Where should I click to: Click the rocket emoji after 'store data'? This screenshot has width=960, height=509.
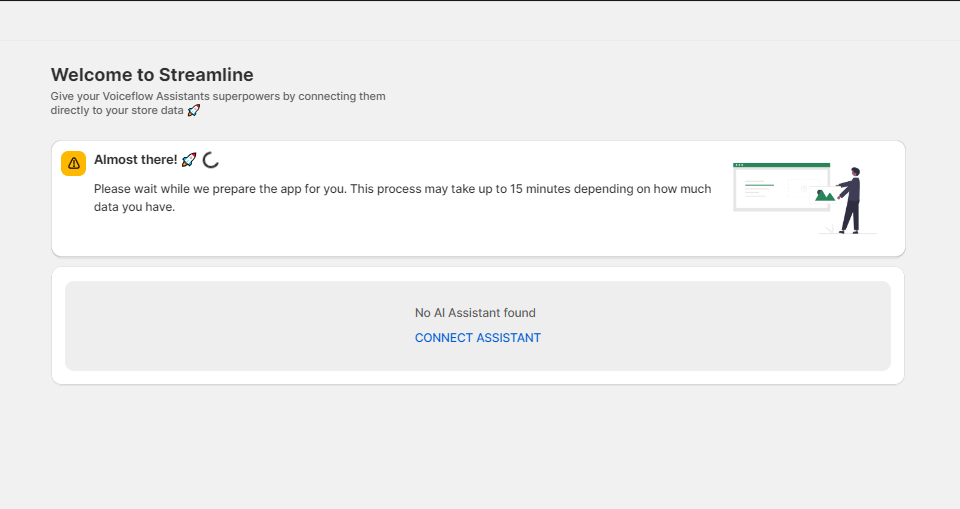pyautogui.click(x=193, y=110)
